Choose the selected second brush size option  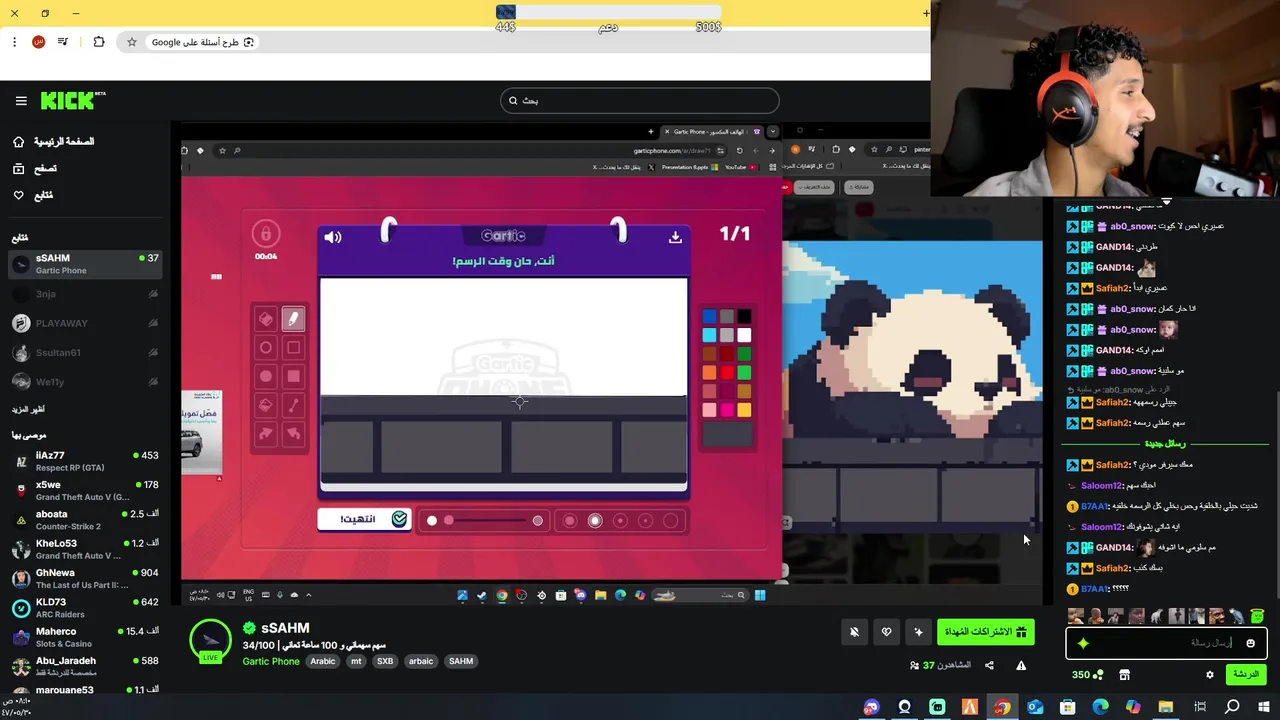[595, 520]
